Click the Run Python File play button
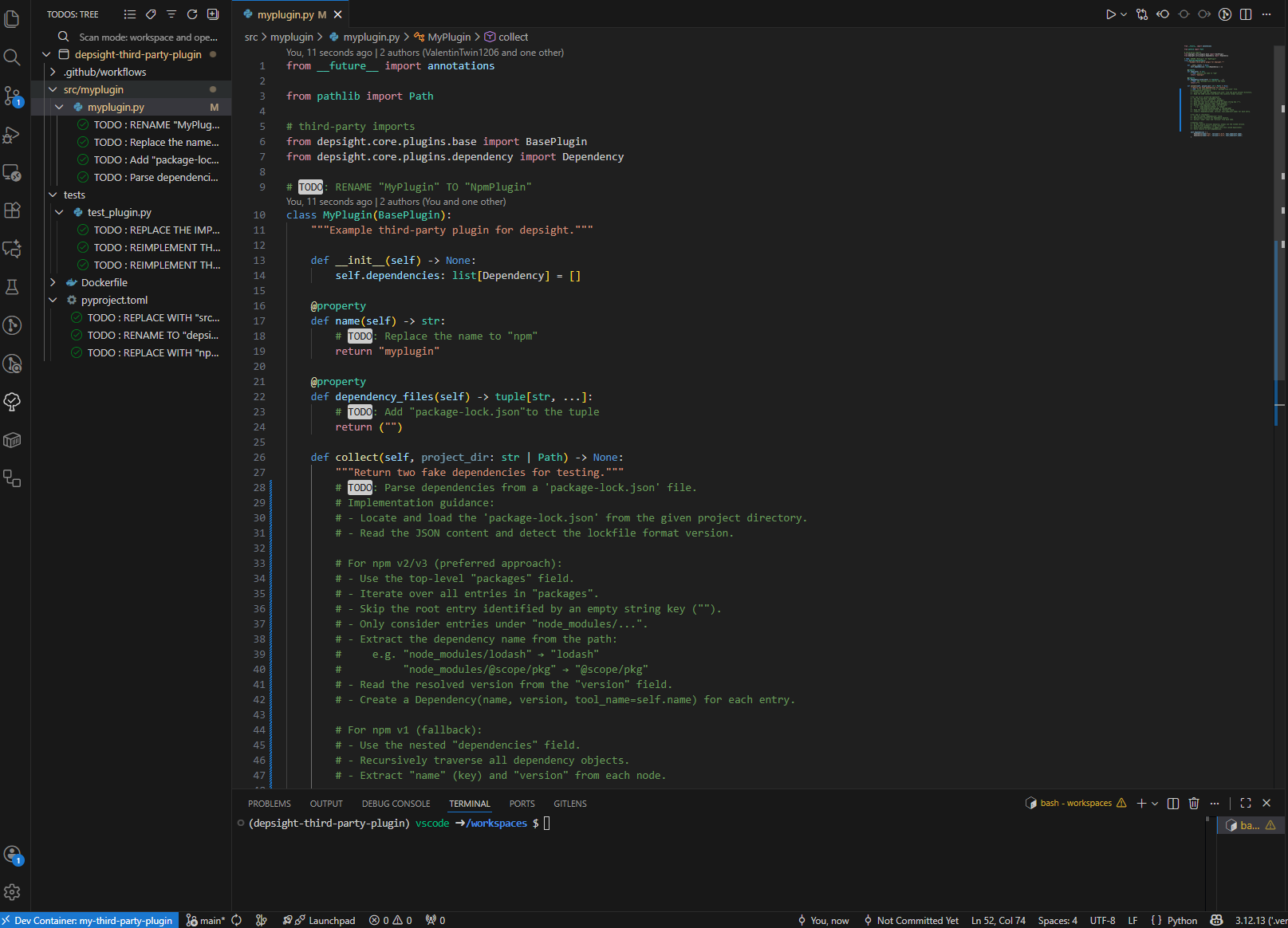The width and height of the screenshot is (1288, 928). 1110,14
